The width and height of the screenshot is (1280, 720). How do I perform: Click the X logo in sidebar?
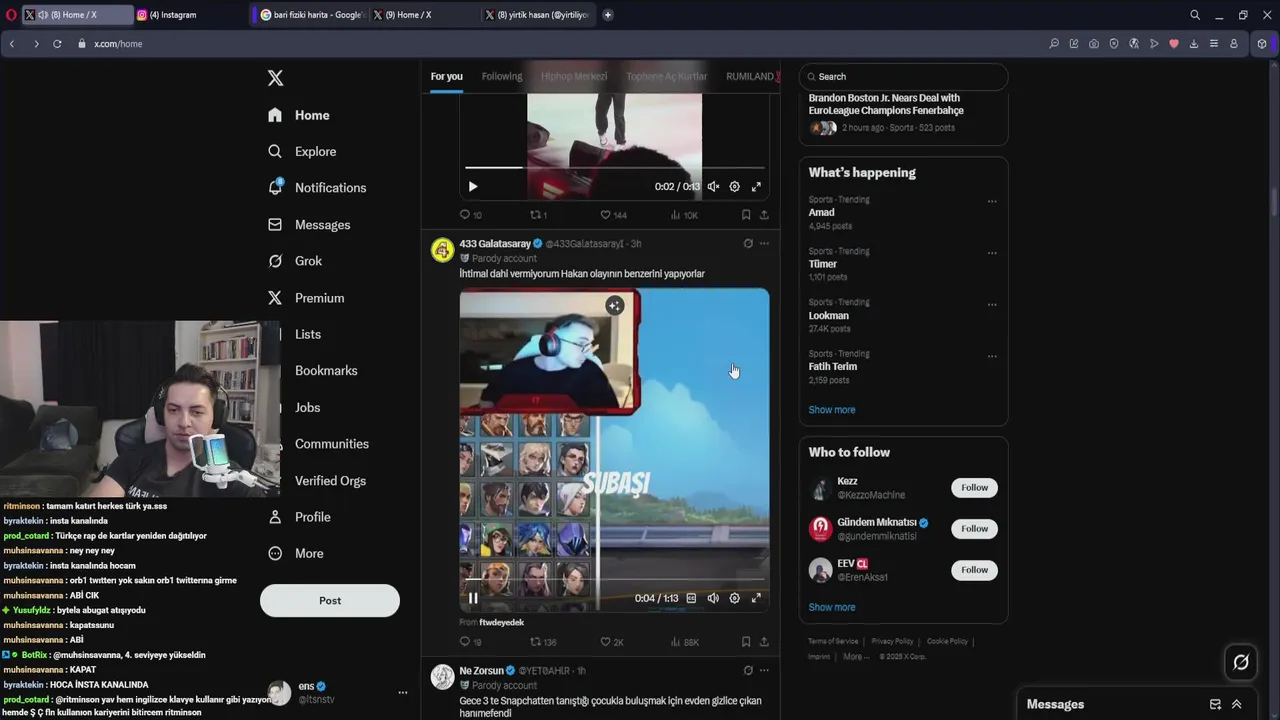point(276,78)
